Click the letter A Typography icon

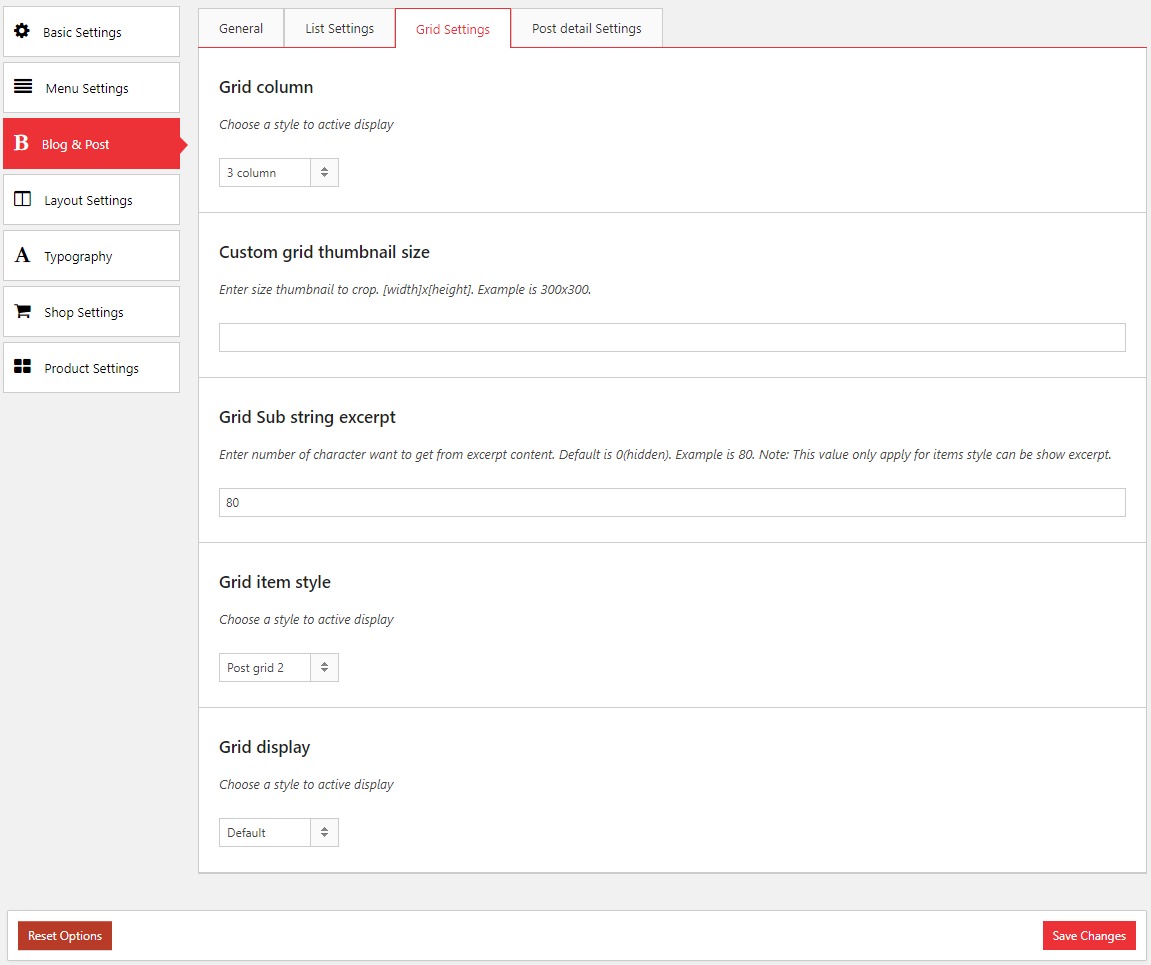(x=22, y=256)
